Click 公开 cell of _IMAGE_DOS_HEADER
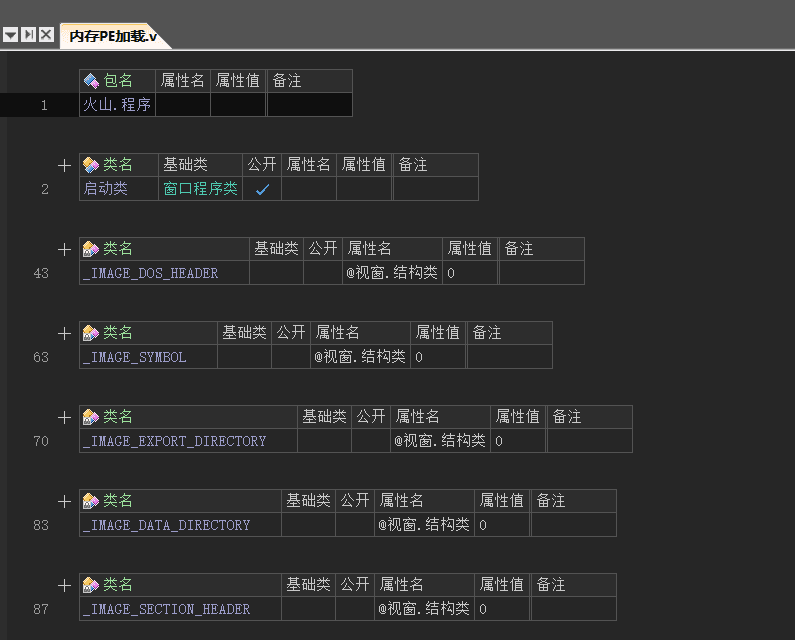 point(323,273)
